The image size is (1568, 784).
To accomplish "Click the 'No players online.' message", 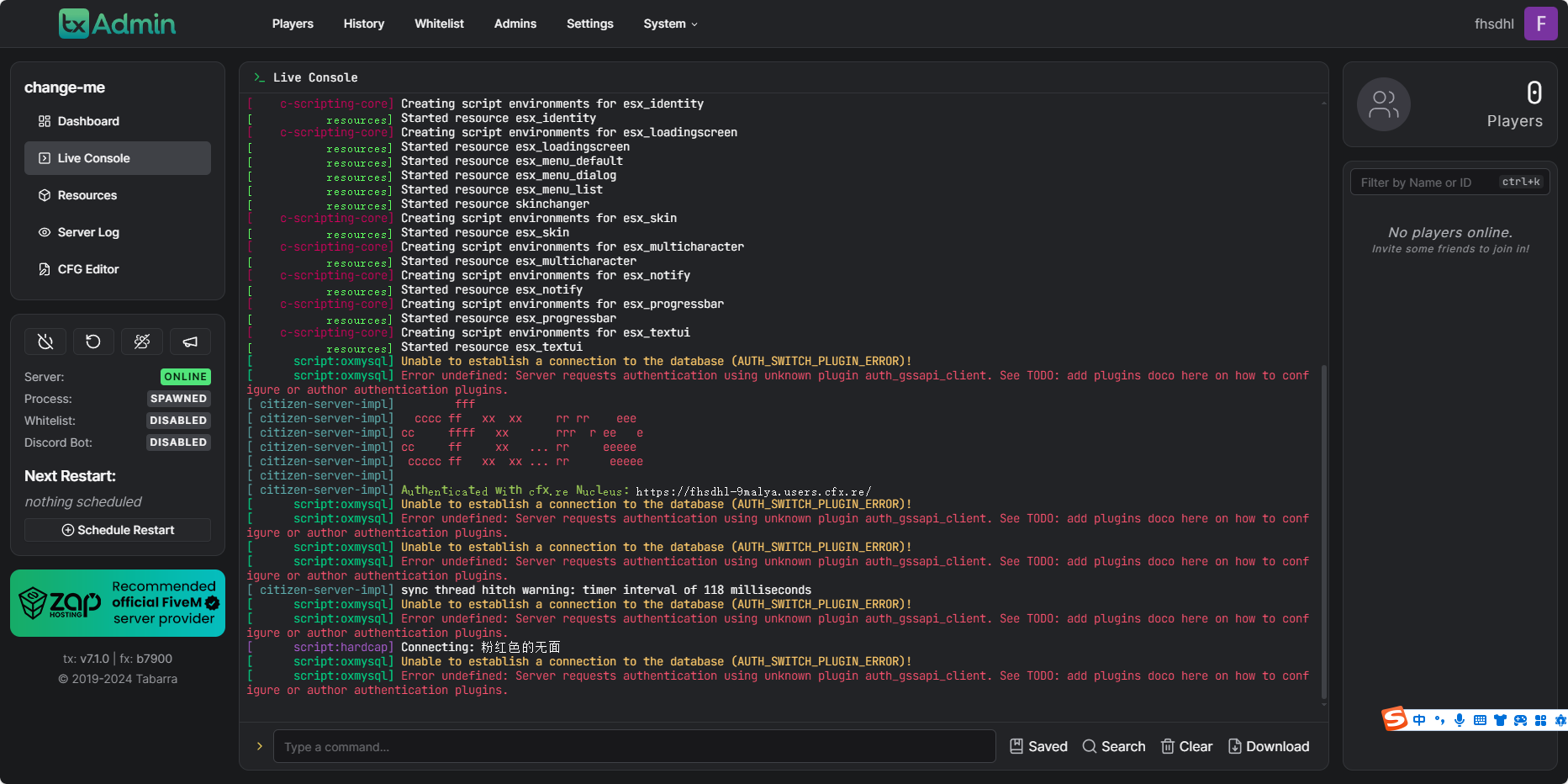I will [x=1450, y=232].
